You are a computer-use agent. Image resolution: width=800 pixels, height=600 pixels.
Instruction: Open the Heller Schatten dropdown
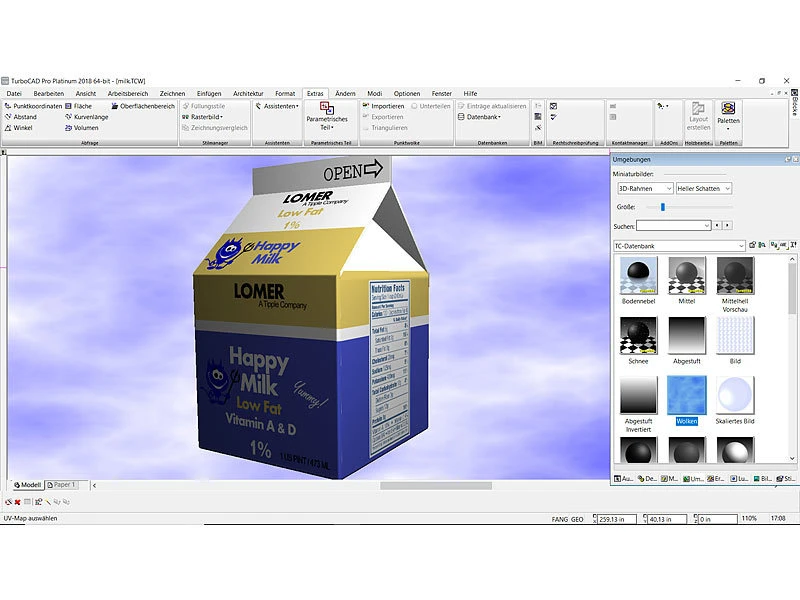pos(704,188)
